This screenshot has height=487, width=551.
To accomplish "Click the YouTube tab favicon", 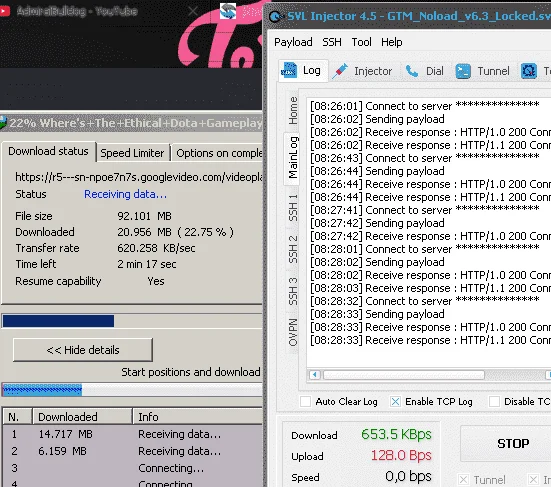I will (4, 11).
